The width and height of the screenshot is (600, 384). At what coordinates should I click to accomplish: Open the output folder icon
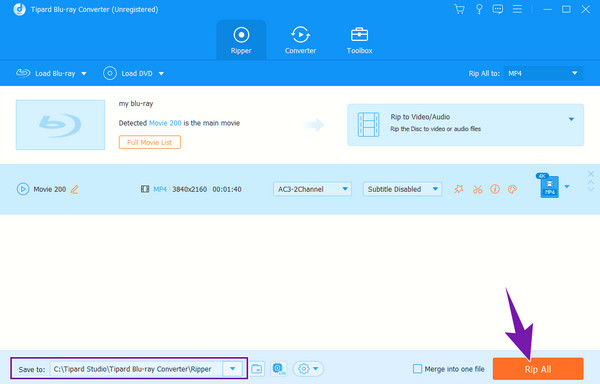tap(257, 369)
